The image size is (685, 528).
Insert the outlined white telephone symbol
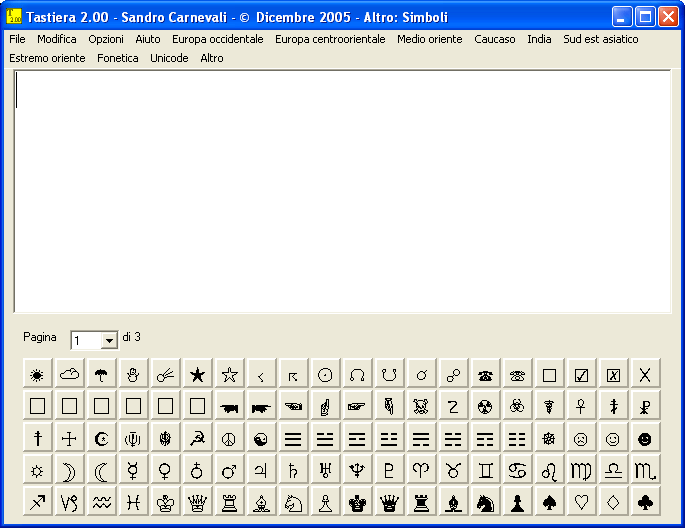coord(517,374)
